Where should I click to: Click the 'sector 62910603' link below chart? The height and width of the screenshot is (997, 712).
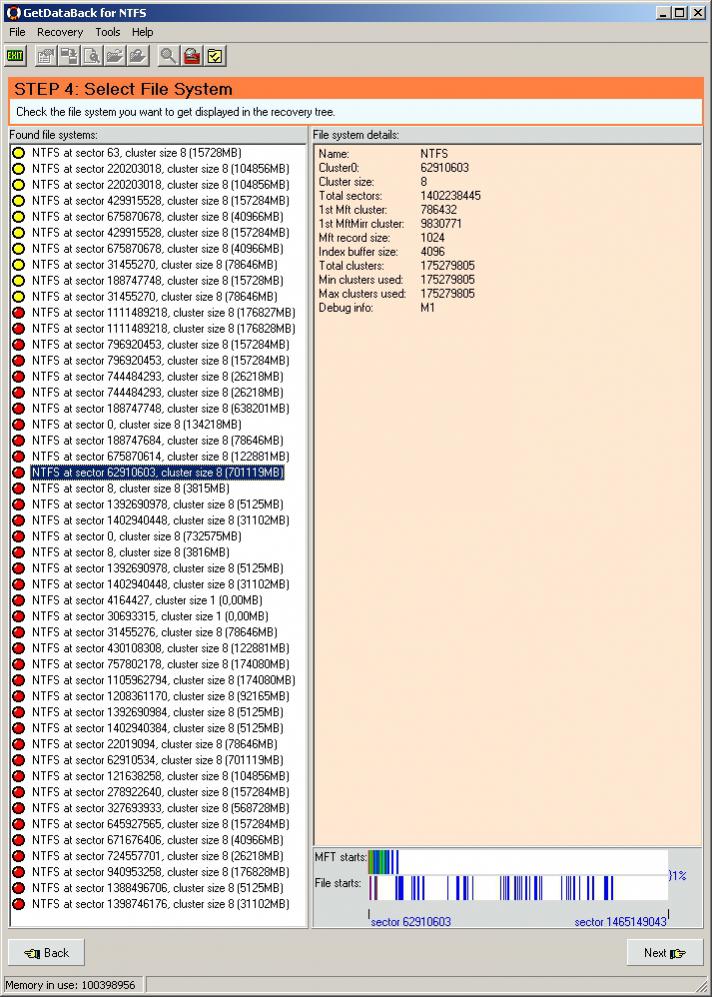click(x=411, y=922)
